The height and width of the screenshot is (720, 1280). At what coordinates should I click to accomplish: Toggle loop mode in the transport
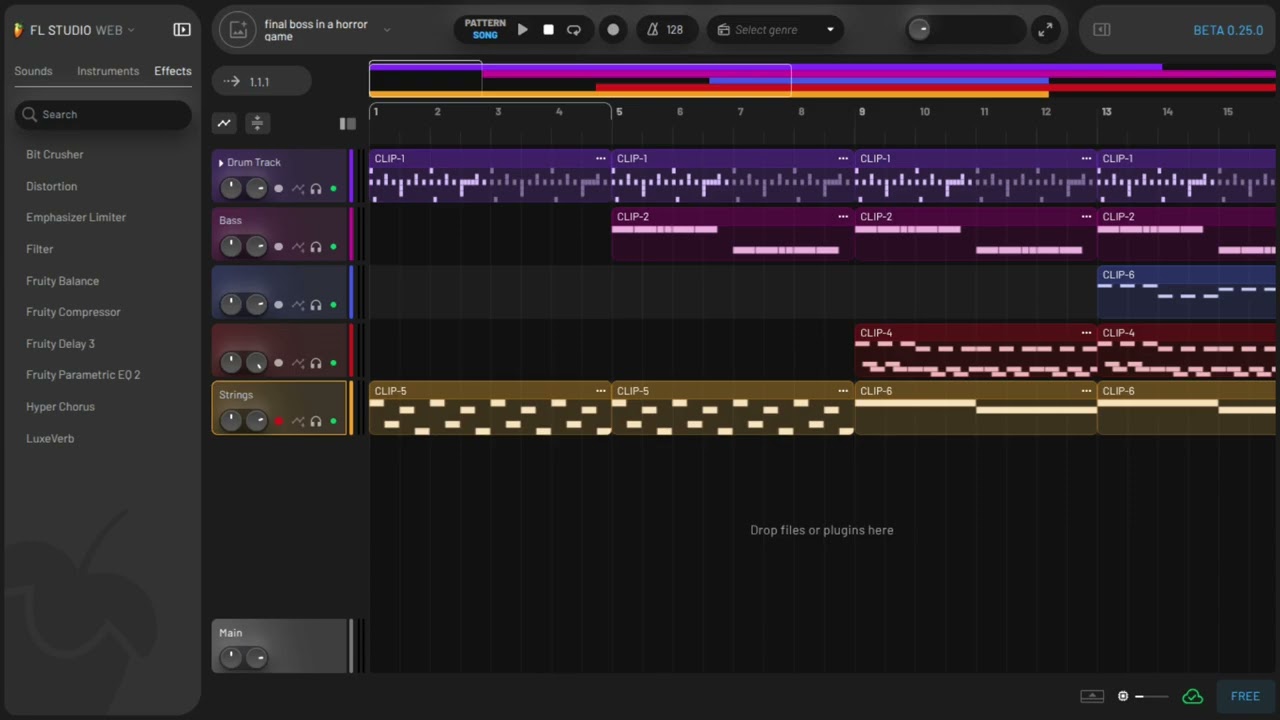click(x=574, y=30)
